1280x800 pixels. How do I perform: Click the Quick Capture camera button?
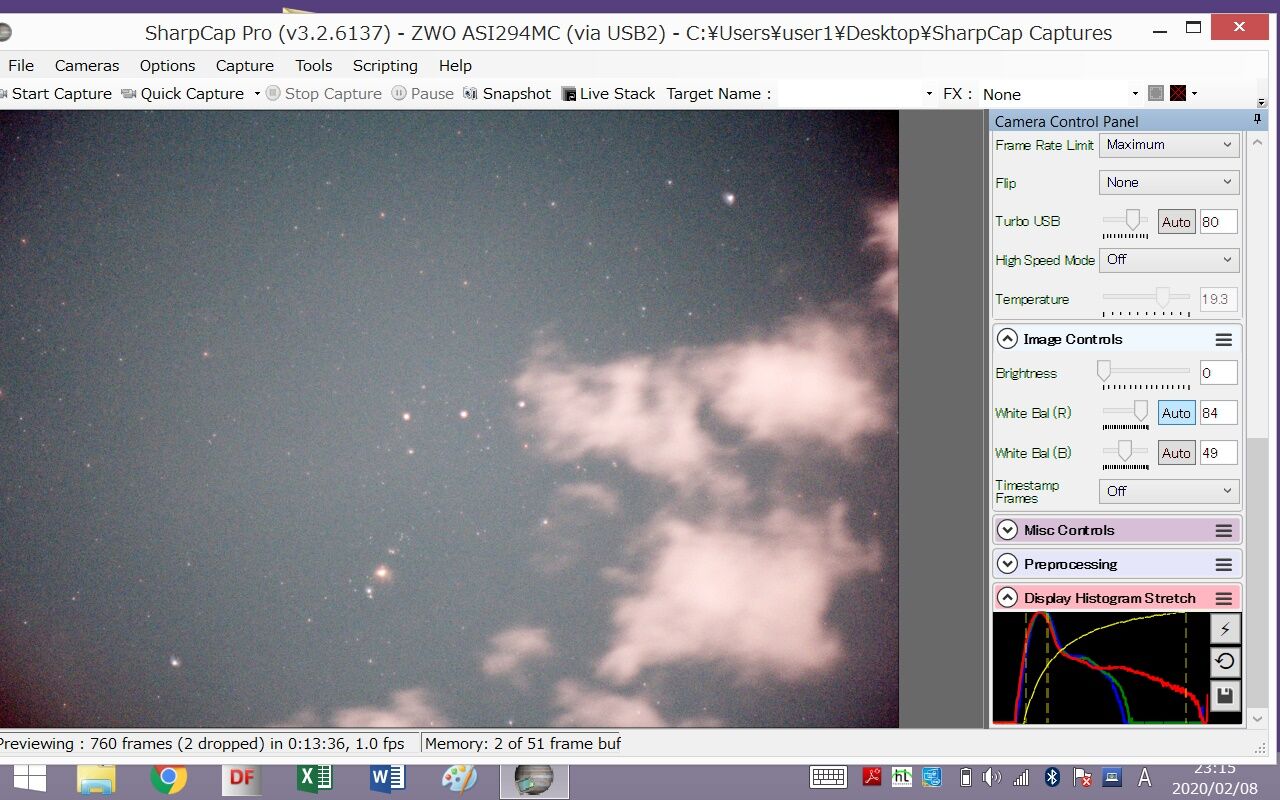coord(183,93)
